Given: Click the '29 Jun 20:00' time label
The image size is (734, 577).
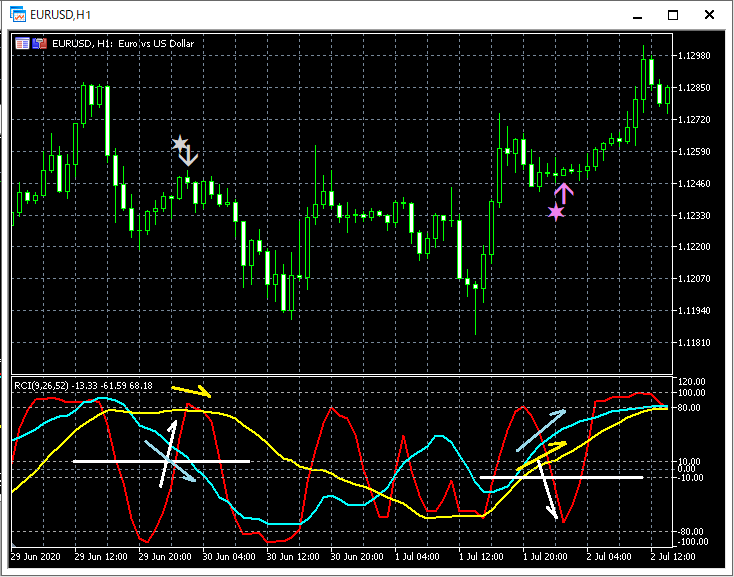Looking at the screenshot, I should [x=165, y=556].
